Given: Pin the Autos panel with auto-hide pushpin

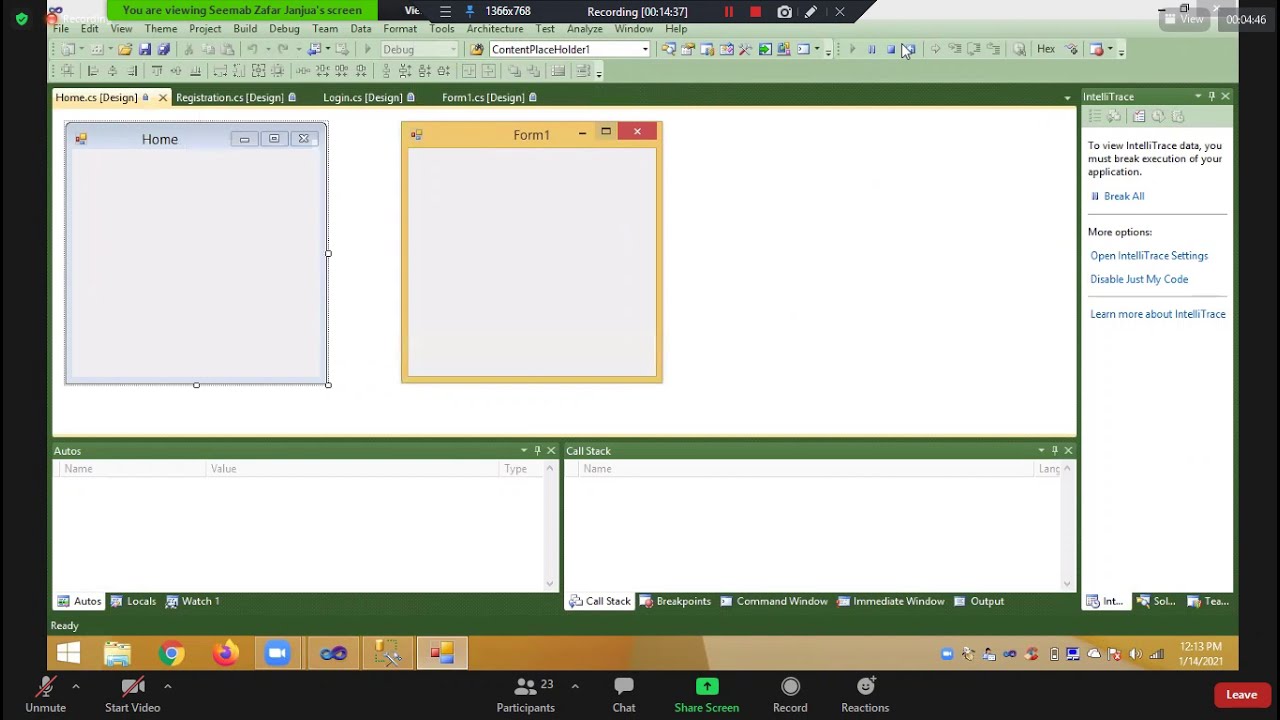Looking at the screenshot, I should (x=537, y=451).
